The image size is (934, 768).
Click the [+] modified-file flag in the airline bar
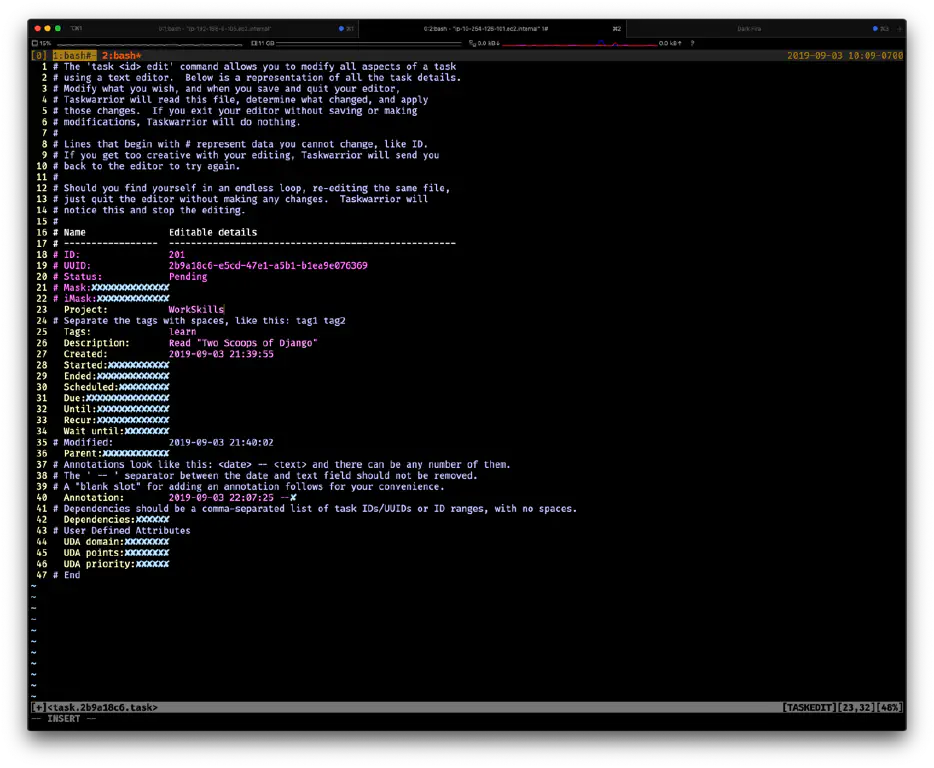(x=37, y=707)
